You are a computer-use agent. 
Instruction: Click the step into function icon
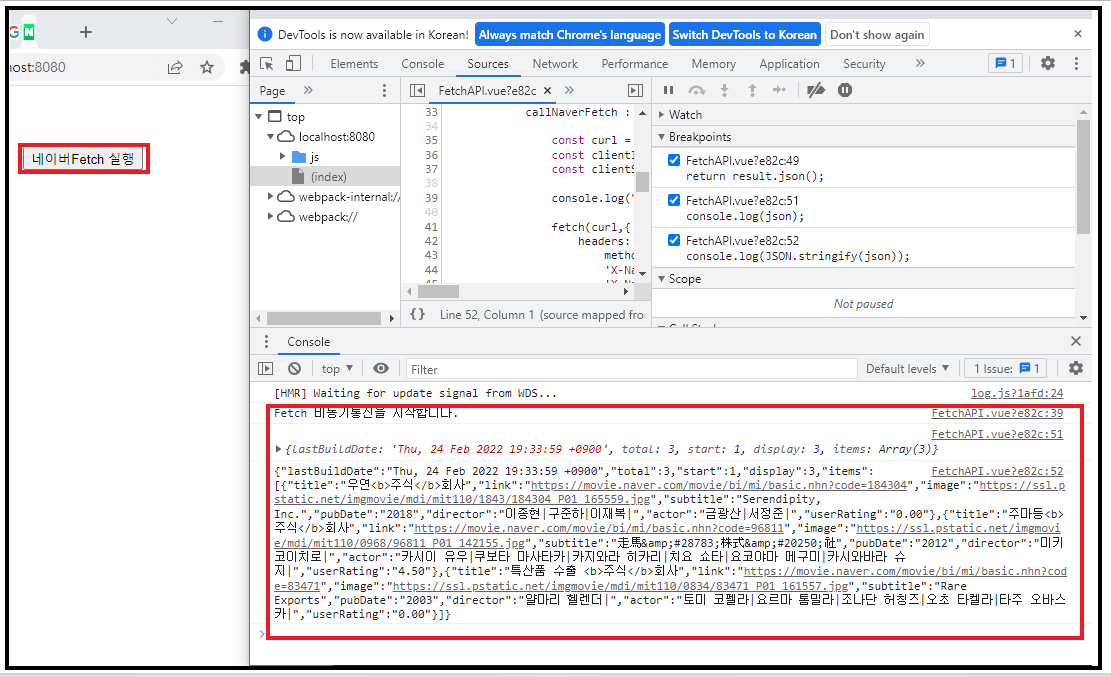click(x=724, y=90)
